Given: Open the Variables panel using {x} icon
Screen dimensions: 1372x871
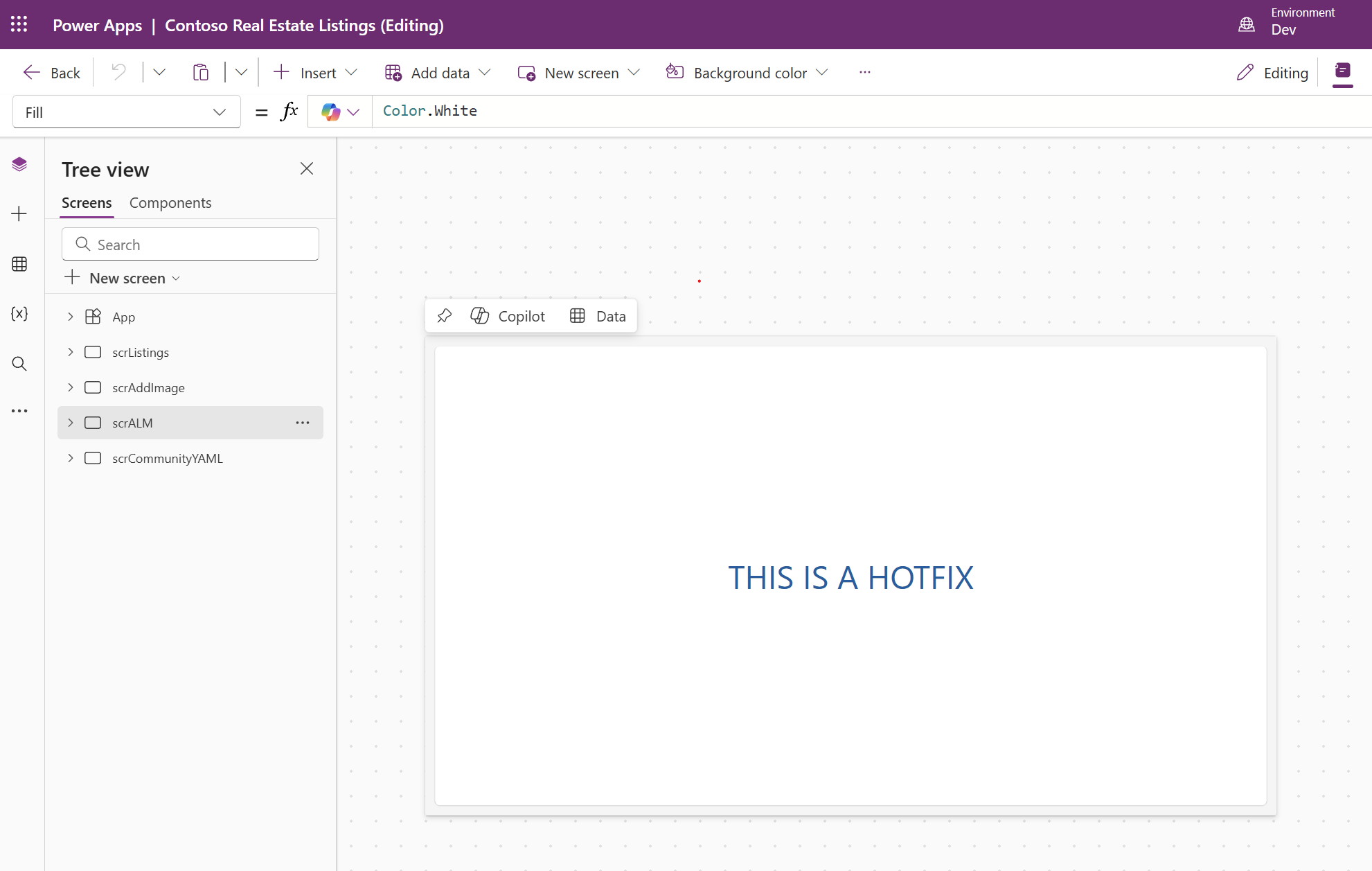Looking at the screenshot, I should pyautogui.click(x=19, y=313).
